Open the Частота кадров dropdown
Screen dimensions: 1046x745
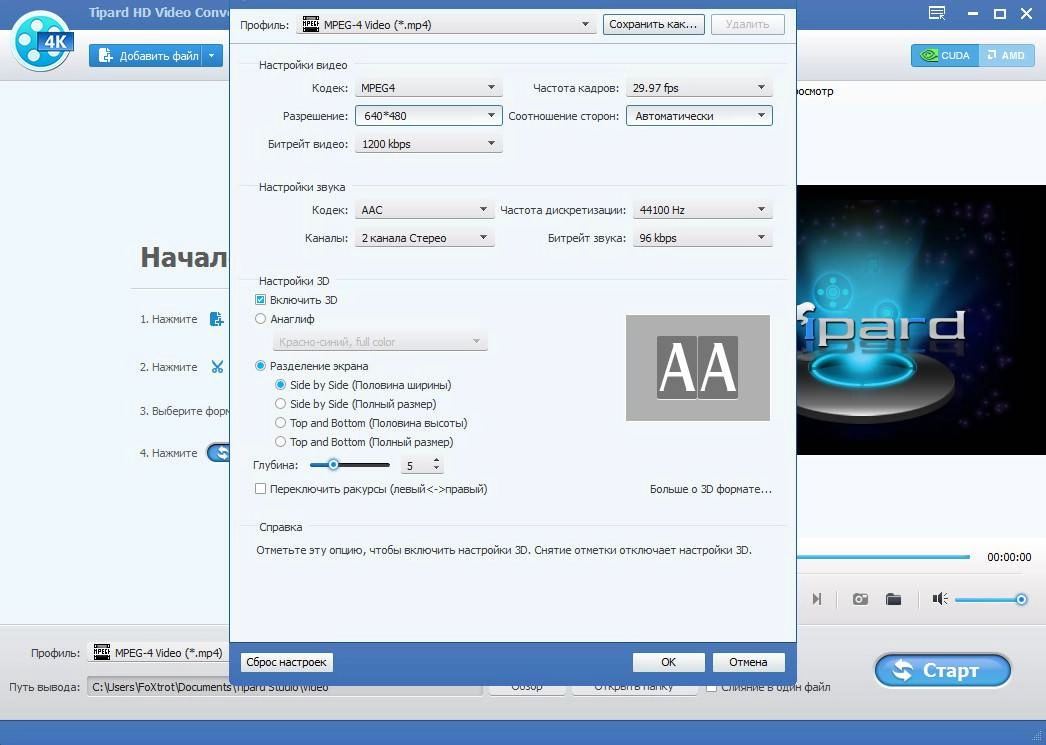[x=699, y=88]
